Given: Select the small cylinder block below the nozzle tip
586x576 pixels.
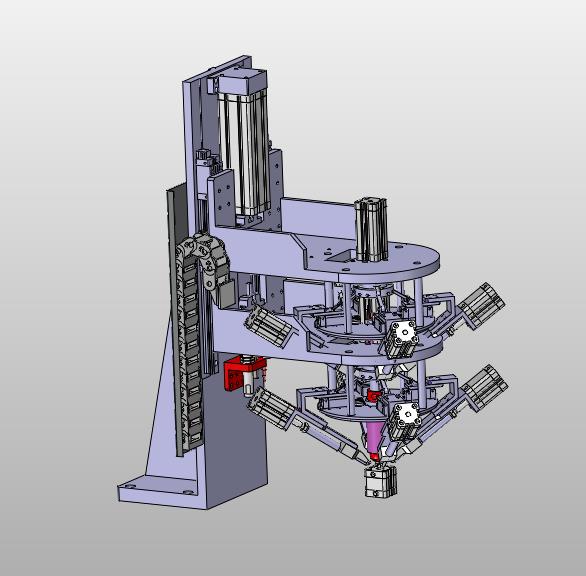Looking at the screenshot, I should pos(380,481).
